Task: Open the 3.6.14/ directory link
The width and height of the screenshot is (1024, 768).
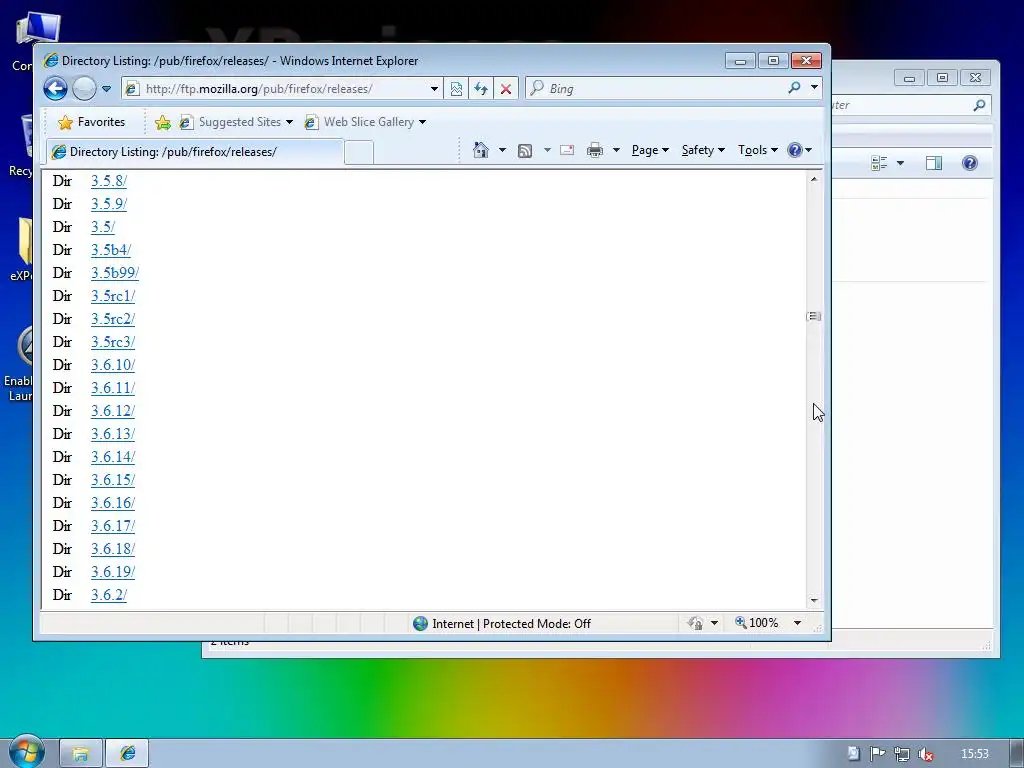Action: coord(112,456)
